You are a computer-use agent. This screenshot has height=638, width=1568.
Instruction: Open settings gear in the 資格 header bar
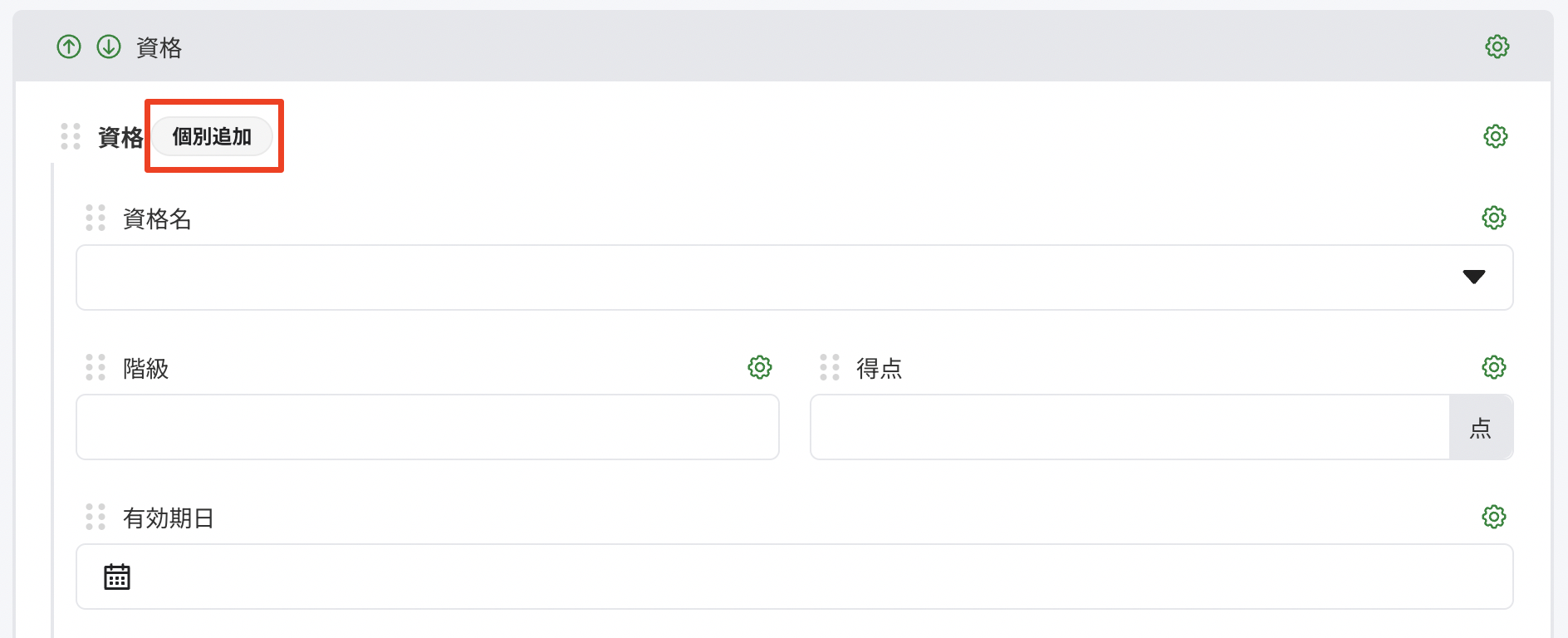click(1497, 47)
